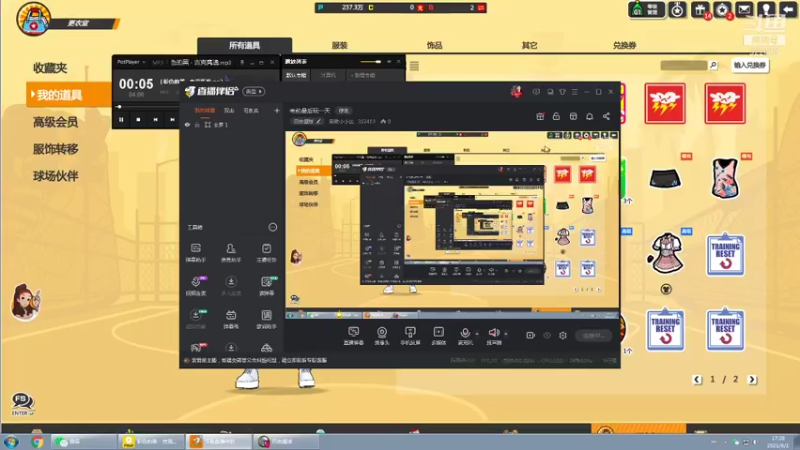The height and width of the screenshot is (450, 800).
Task: Open hamburger menu in live companion title bar
Action: [574, 92]
